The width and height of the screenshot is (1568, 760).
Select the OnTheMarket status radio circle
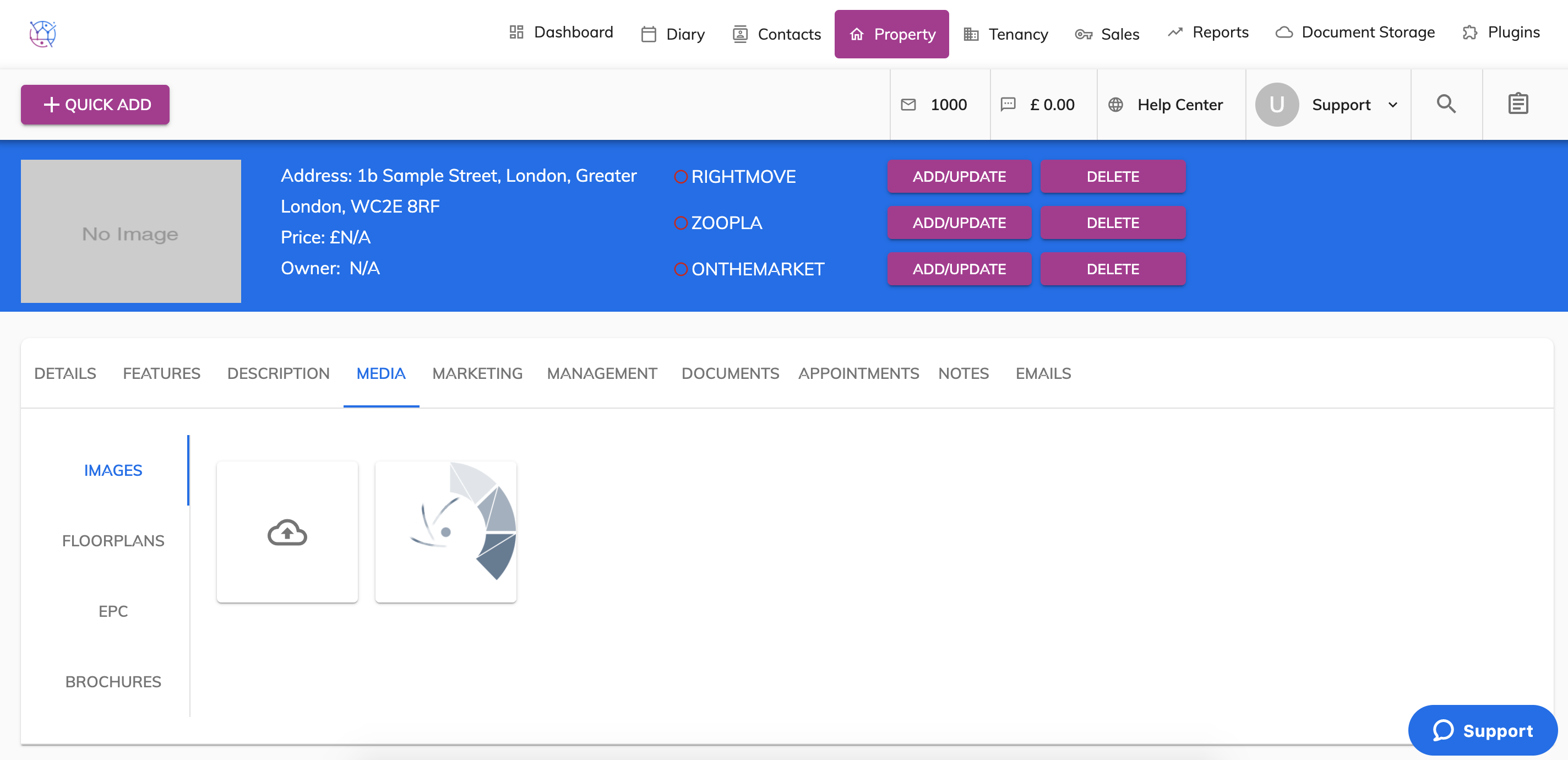(680, 269)
